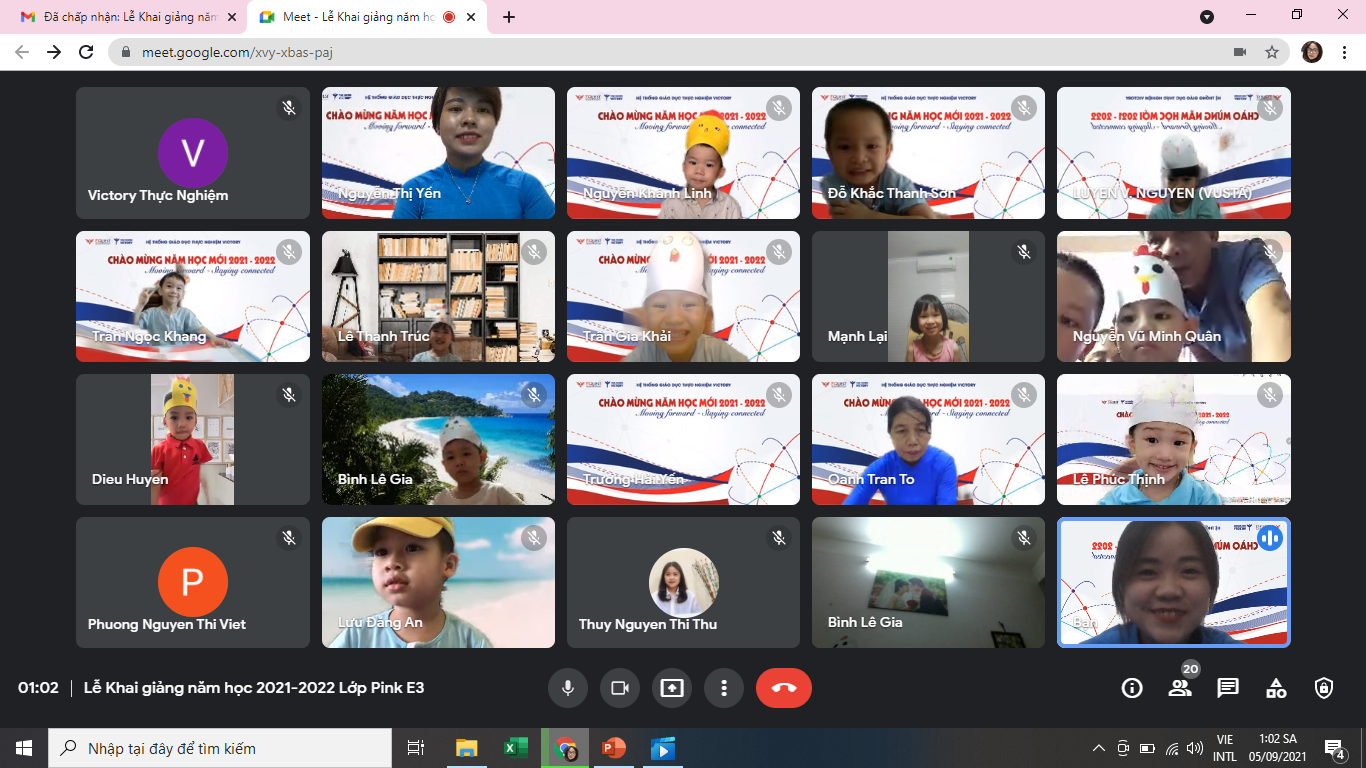Open a new browser tab
This screenshot has height=768, width=1366.
509,17
